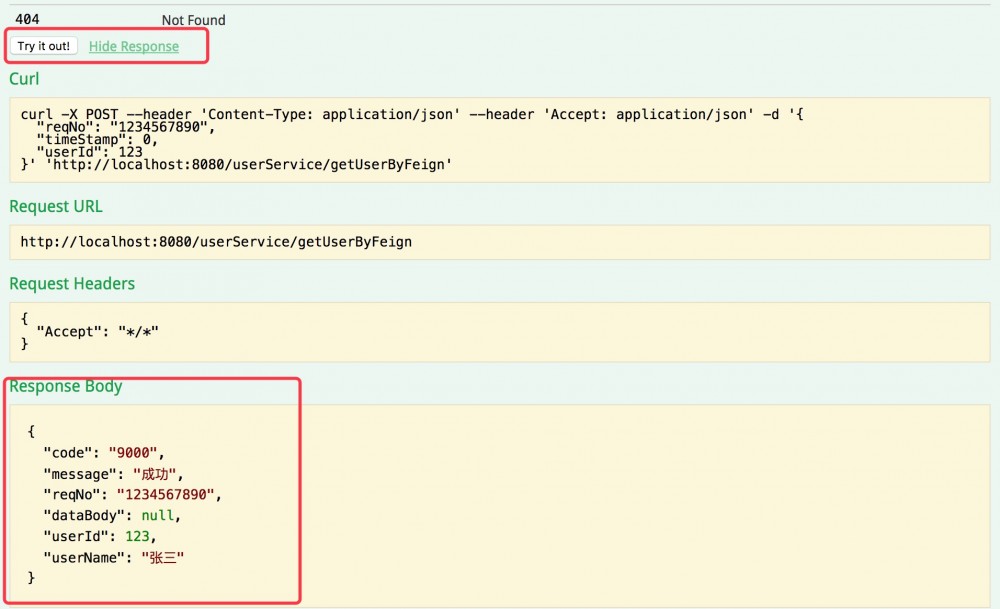
Task: Click the Response Body heading
Action: 66,386
